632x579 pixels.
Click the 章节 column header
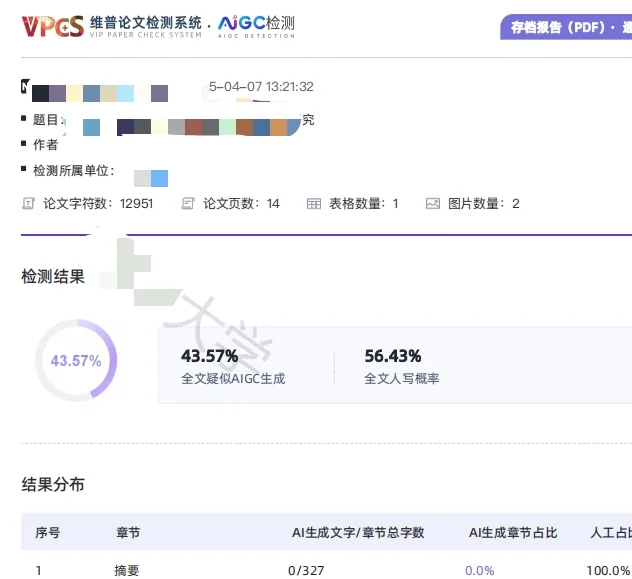tap(128, 533)
